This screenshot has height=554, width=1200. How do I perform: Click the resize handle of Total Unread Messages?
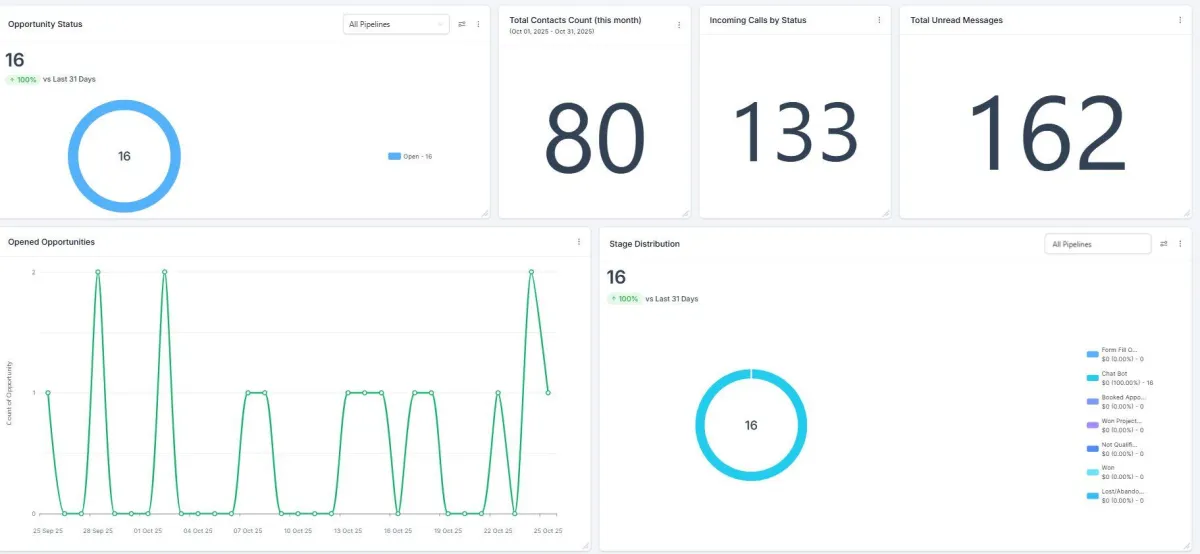pos(1187,213)
